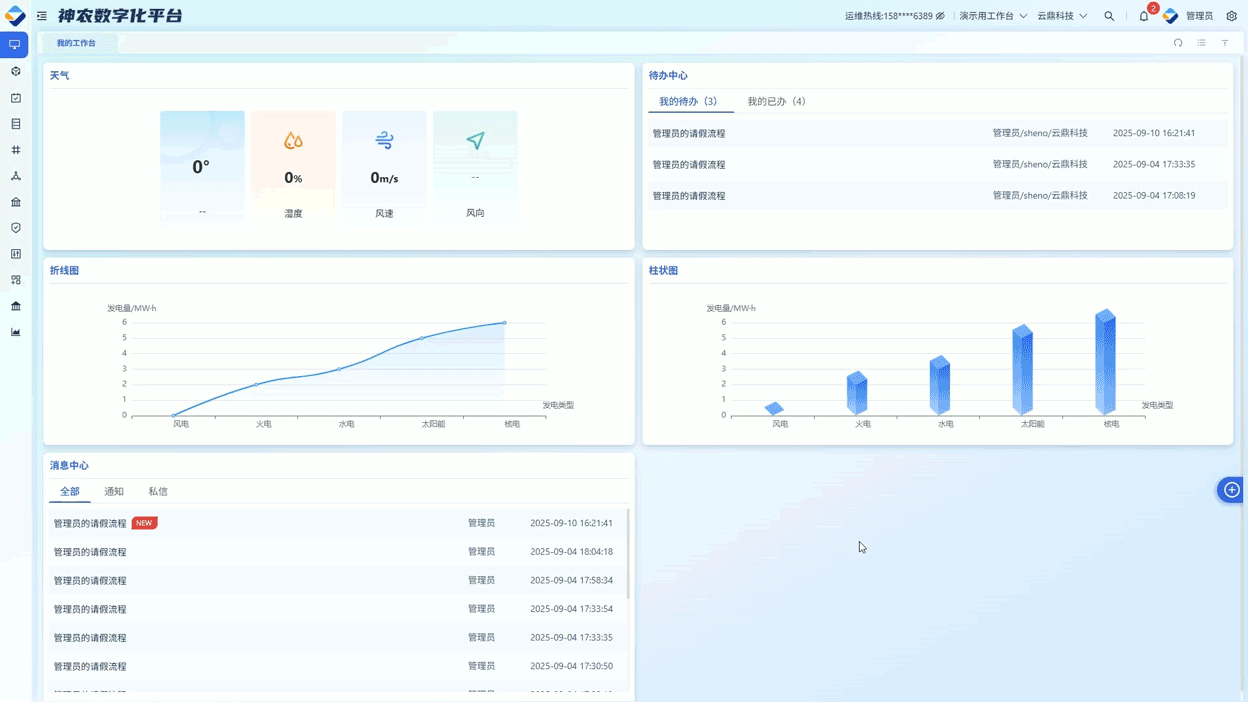This screenshot has height=702, width=1248.
Task: Open the to-do dated 2025-09-04 17:08:19
Action: click(689, 196)
